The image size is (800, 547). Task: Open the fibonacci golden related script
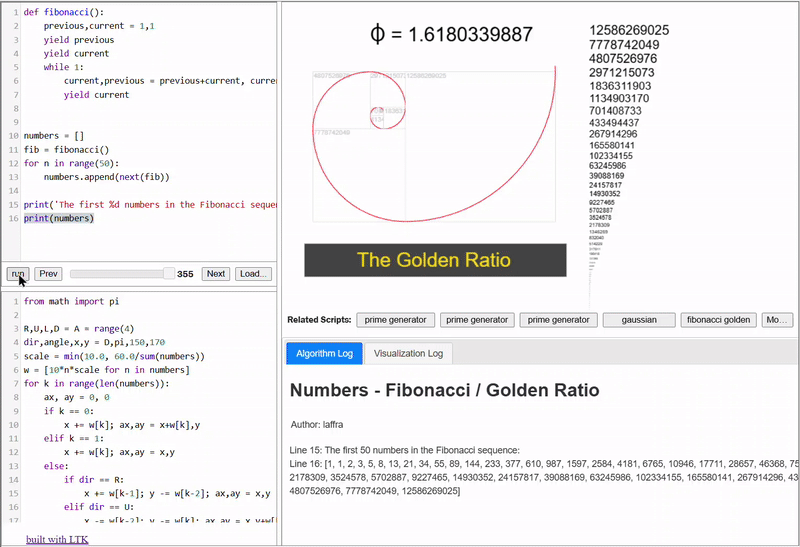click(x=718, y=320)
